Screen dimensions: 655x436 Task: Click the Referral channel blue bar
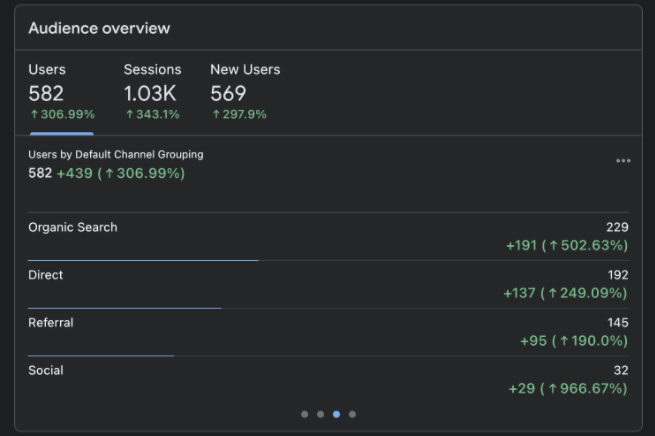(100, 355)
